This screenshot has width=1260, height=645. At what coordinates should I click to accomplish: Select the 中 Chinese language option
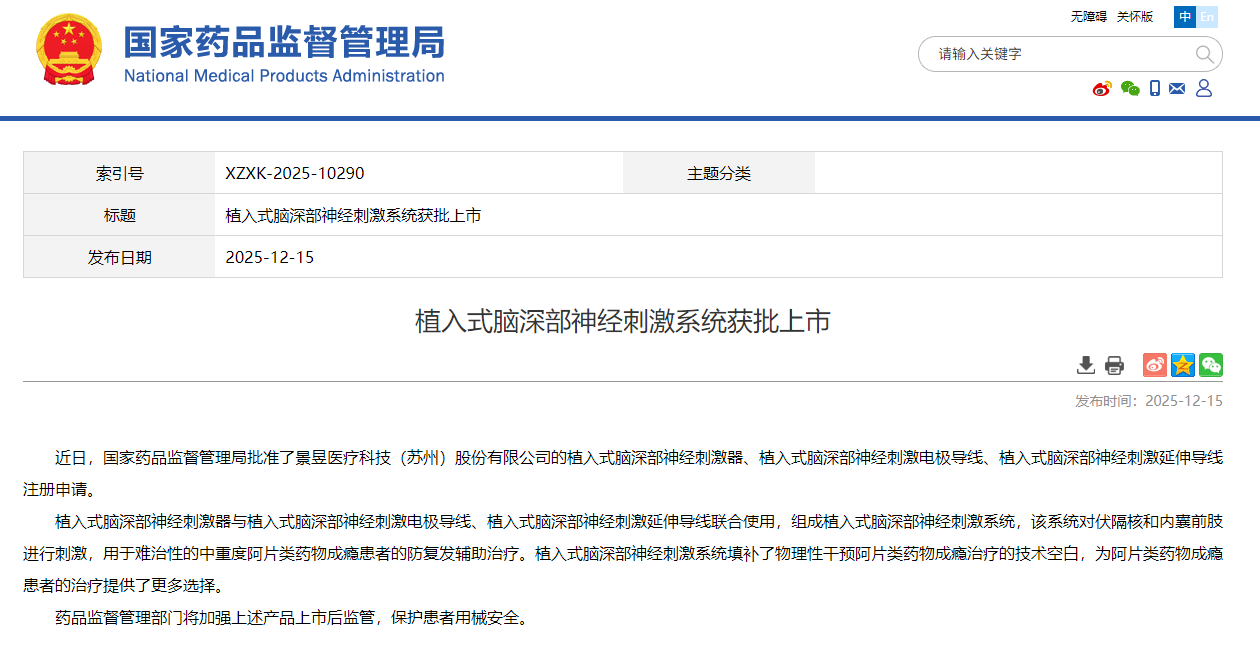click(x=1184, y=17)
